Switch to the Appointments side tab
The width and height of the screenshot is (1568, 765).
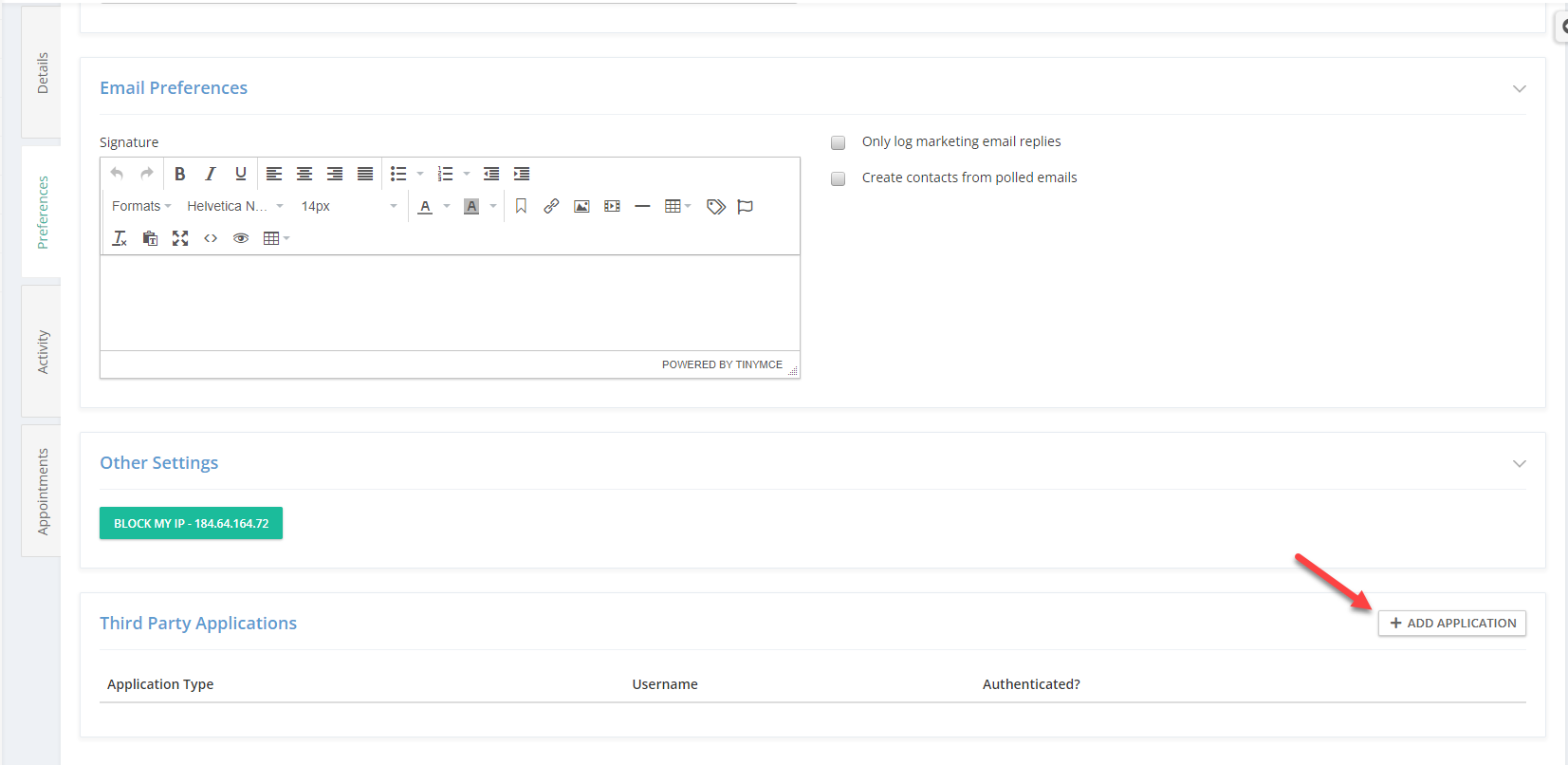pyautogui.click(x=42, y=491)
